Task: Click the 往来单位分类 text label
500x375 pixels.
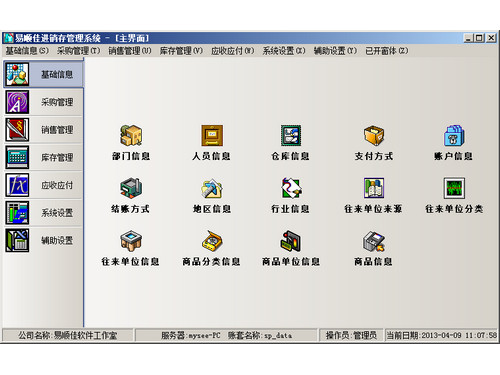Action: point(454,209)
